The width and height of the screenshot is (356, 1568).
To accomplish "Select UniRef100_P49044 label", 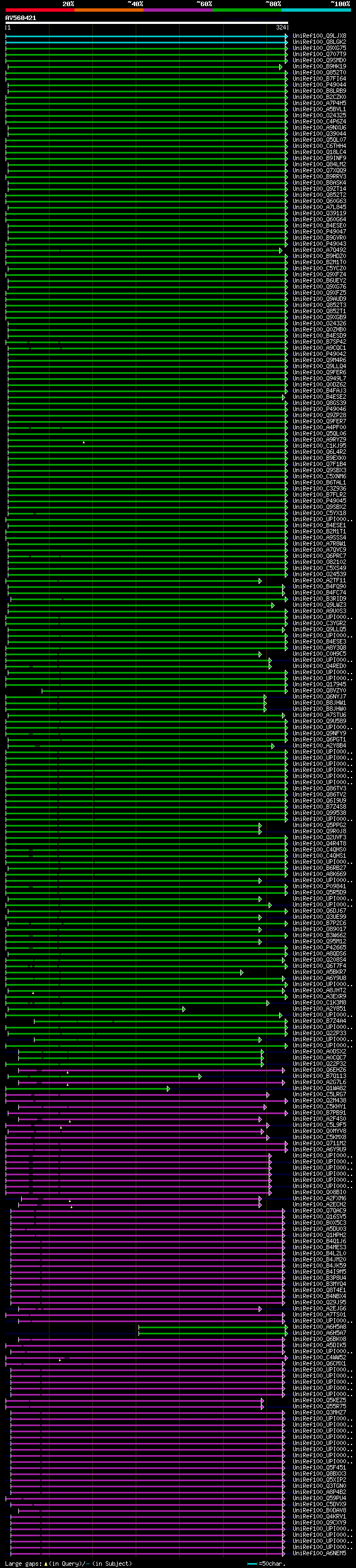I will (x=319, y=85).
